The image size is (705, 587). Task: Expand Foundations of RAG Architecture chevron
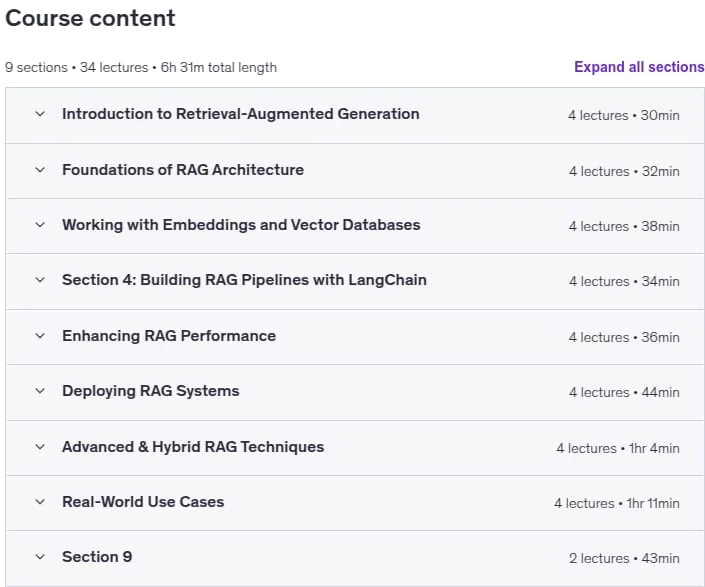(40, 170)
